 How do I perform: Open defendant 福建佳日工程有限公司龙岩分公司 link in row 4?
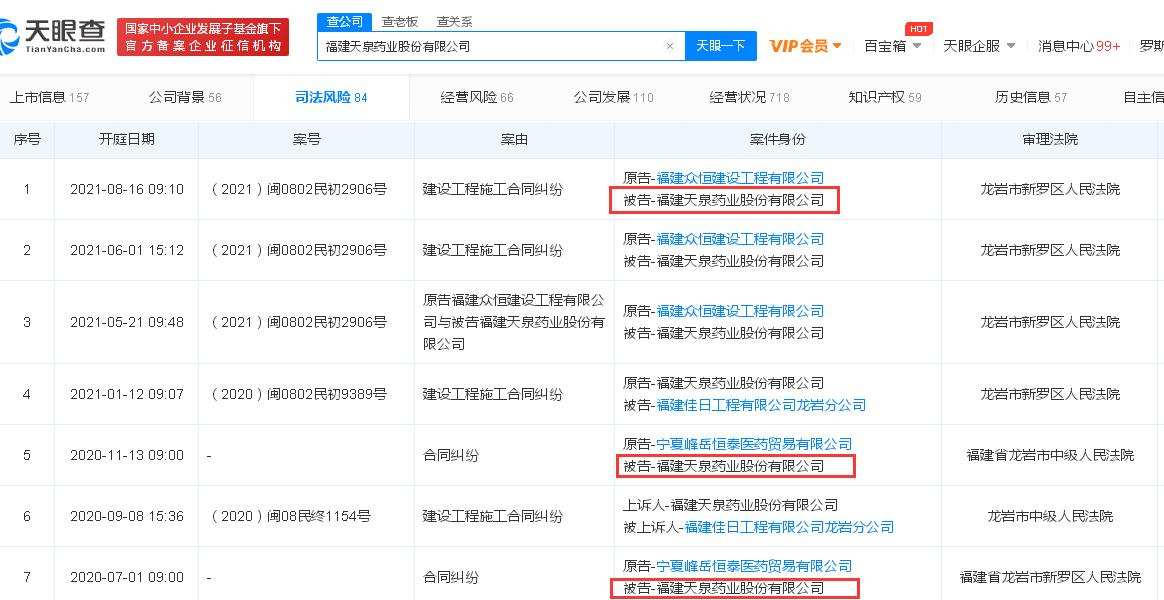(761, 405)
